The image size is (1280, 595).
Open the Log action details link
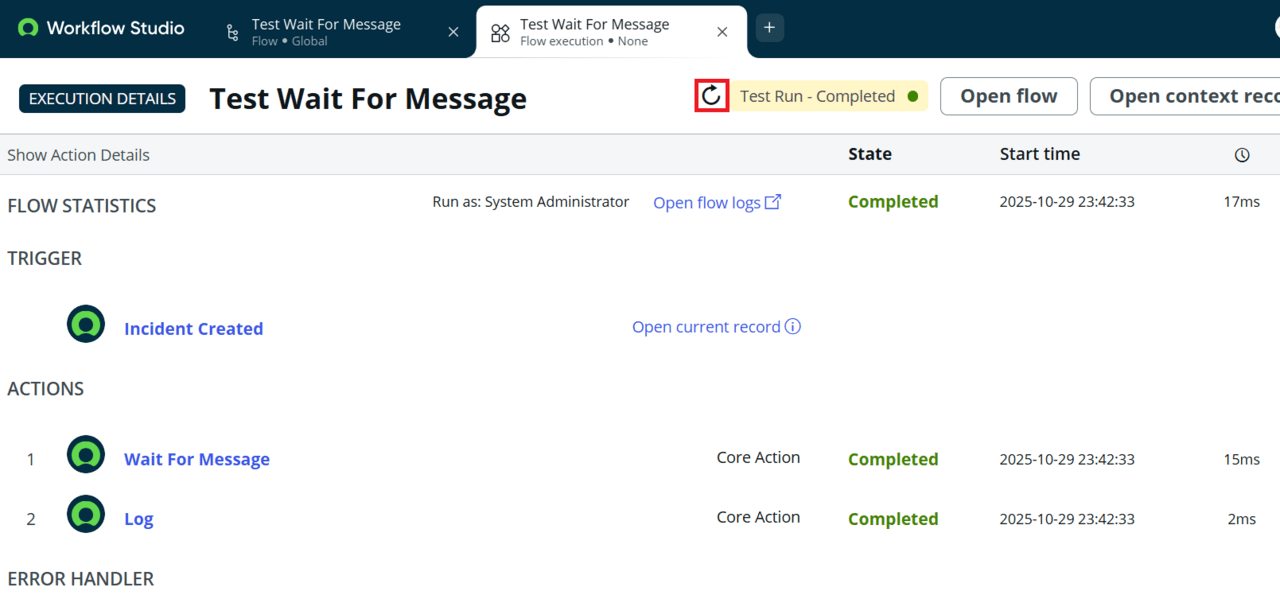[x=139, y=519]
